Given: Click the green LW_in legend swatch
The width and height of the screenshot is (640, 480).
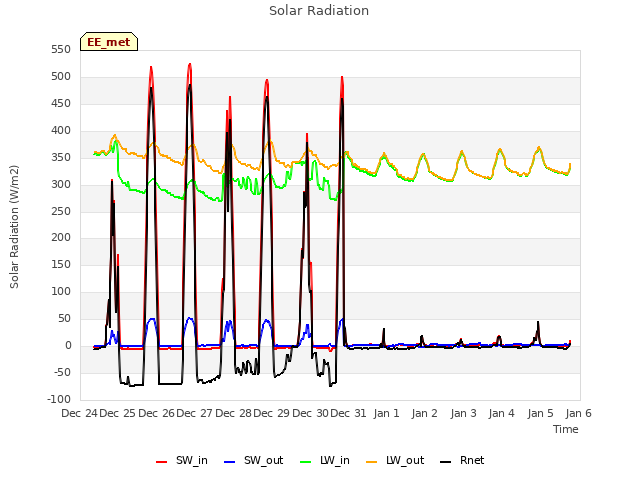Looking at the screenshot, I should [x=306, y=462].
